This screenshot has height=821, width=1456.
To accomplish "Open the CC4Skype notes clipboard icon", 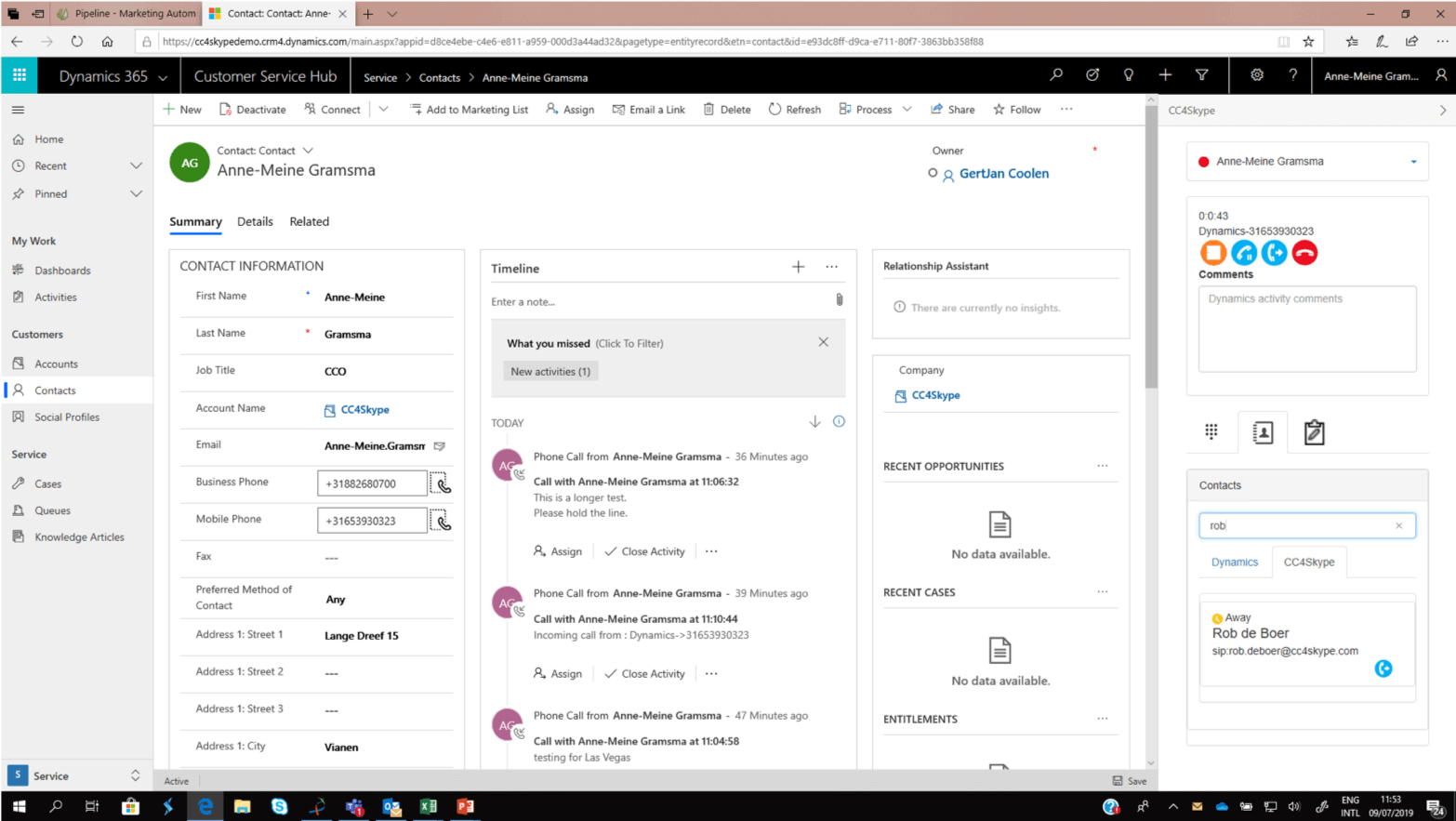I will pyautogui.click(x=1314, y=432).
